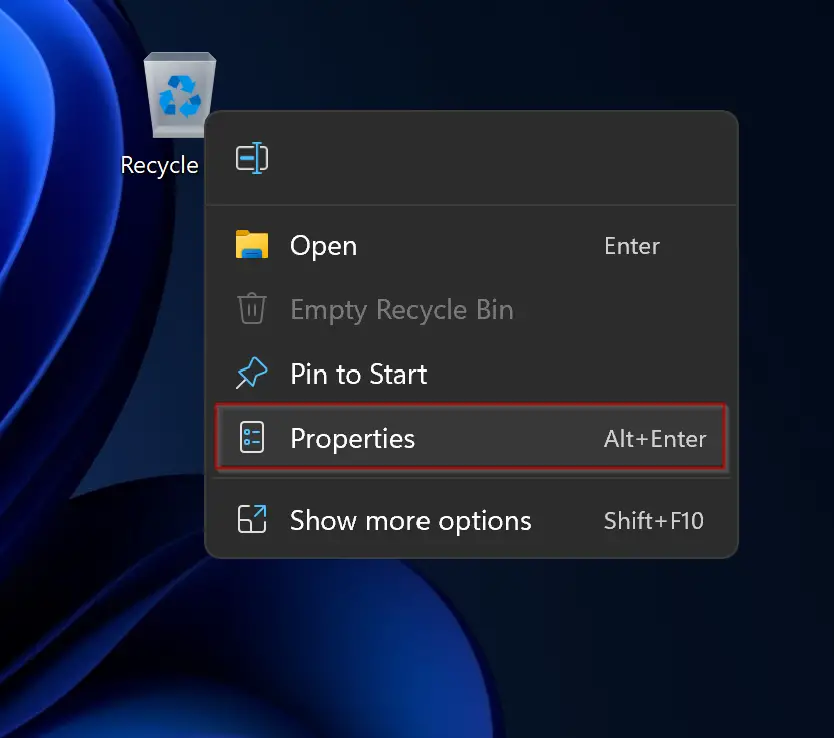Select the Recycle Bin desktop icon
The image size is (834, 738).
click(x=179, y=95)
